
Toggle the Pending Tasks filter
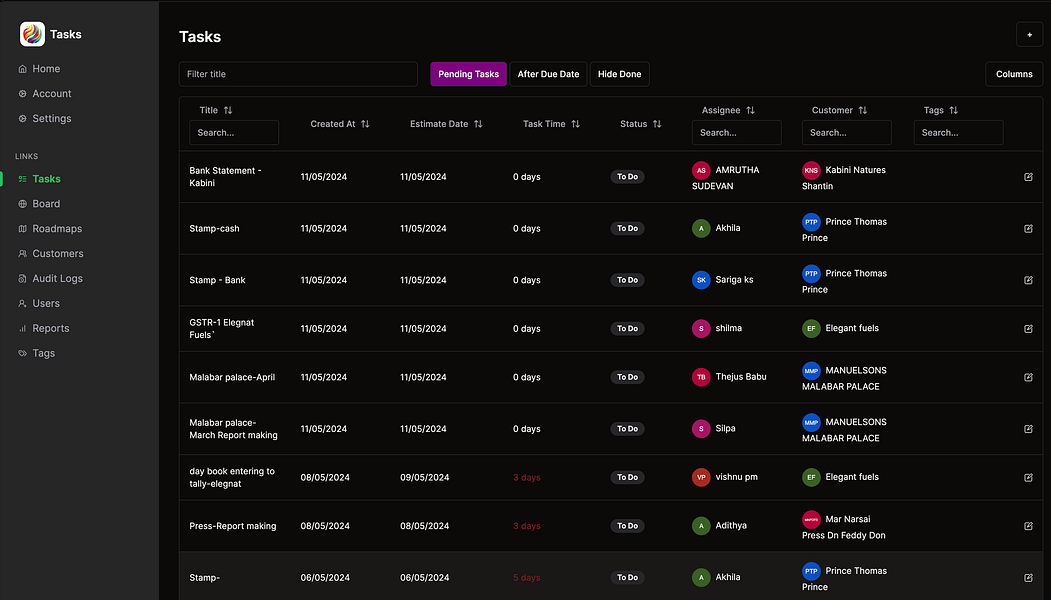(468, 73)
